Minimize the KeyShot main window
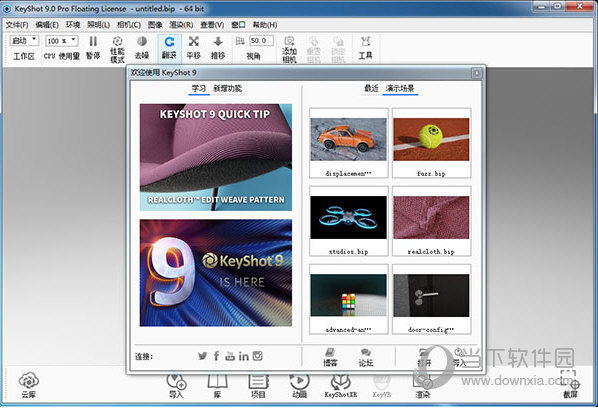The height and width of the screenshot is (410, 598). point(542,6)
